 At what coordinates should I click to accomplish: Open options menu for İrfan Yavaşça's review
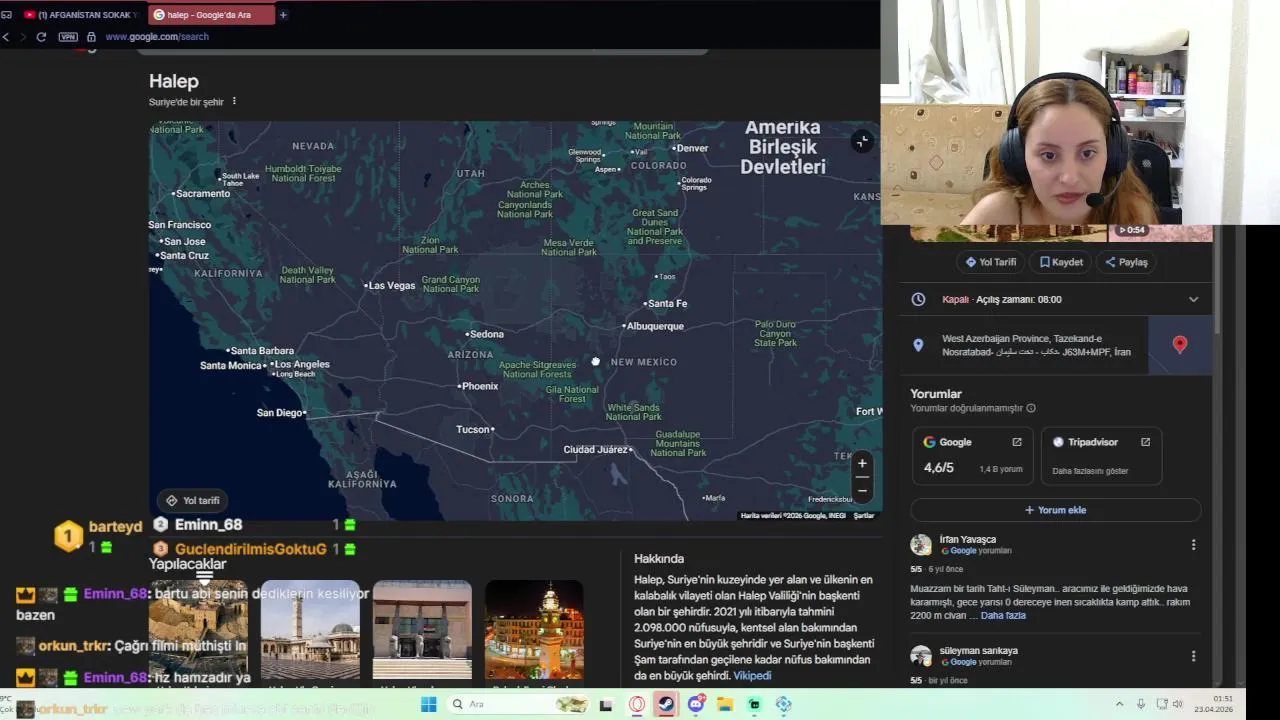click(x=1193, y=545)
